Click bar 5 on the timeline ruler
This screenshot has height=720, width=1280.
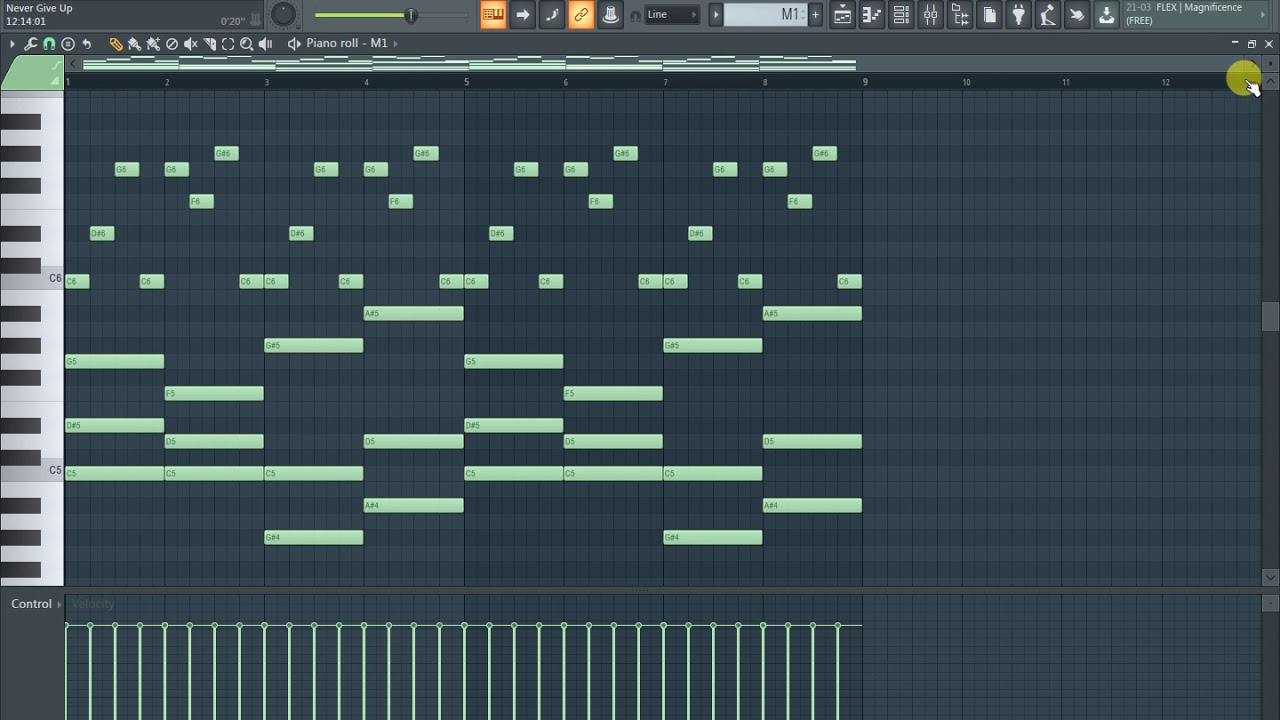[x=466, y=82]
